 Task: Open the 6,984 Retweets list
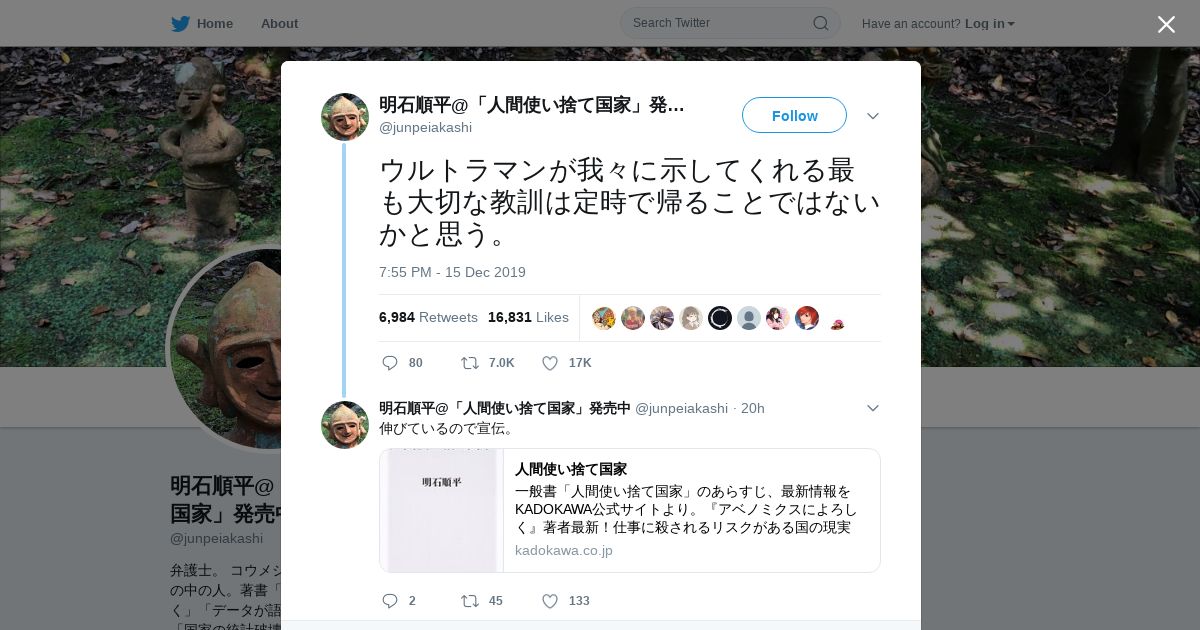click(428, 317)
